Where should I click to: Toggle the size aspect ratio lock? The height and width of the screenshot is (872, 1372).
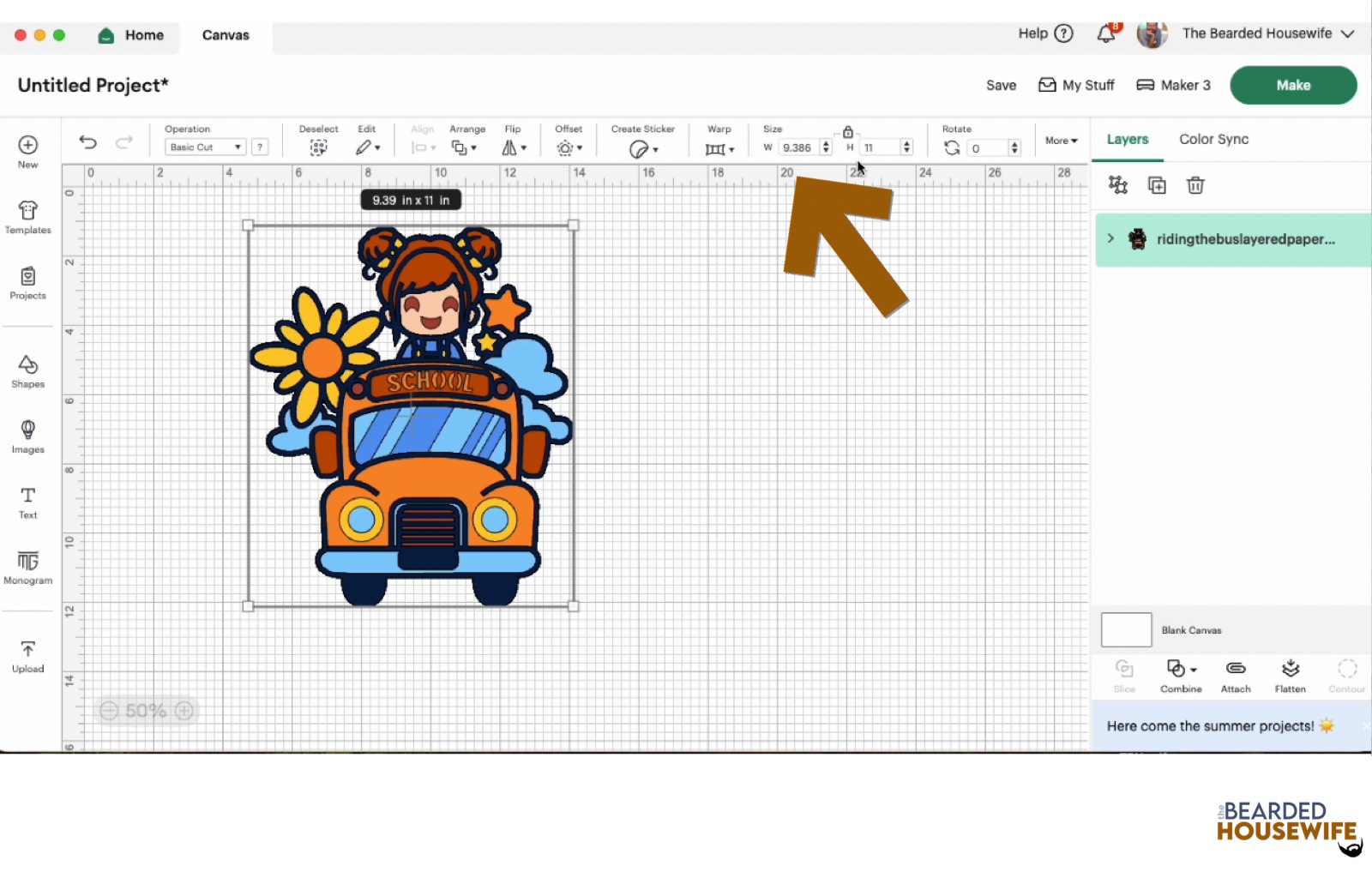(x=847, y=133)
